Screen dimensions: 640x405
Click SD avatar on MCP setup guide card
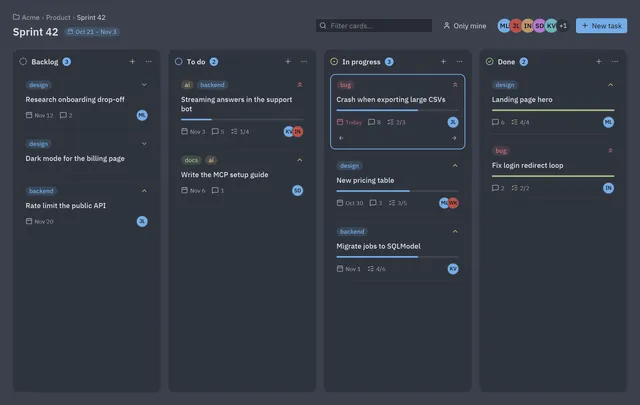[298, 190]
